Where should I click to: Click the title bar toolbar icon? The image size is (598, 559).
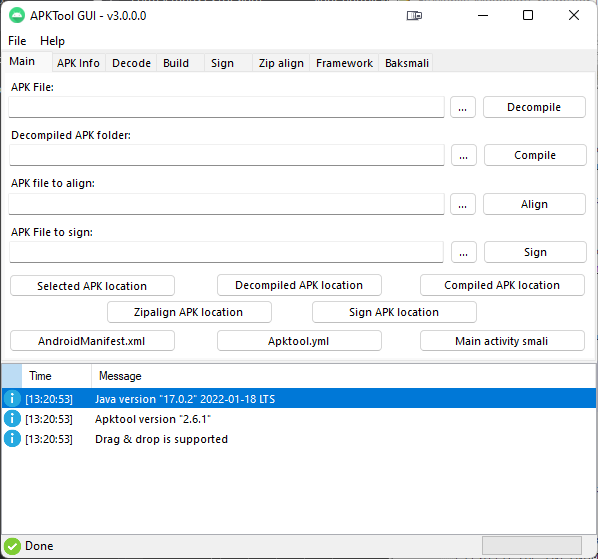414,16
